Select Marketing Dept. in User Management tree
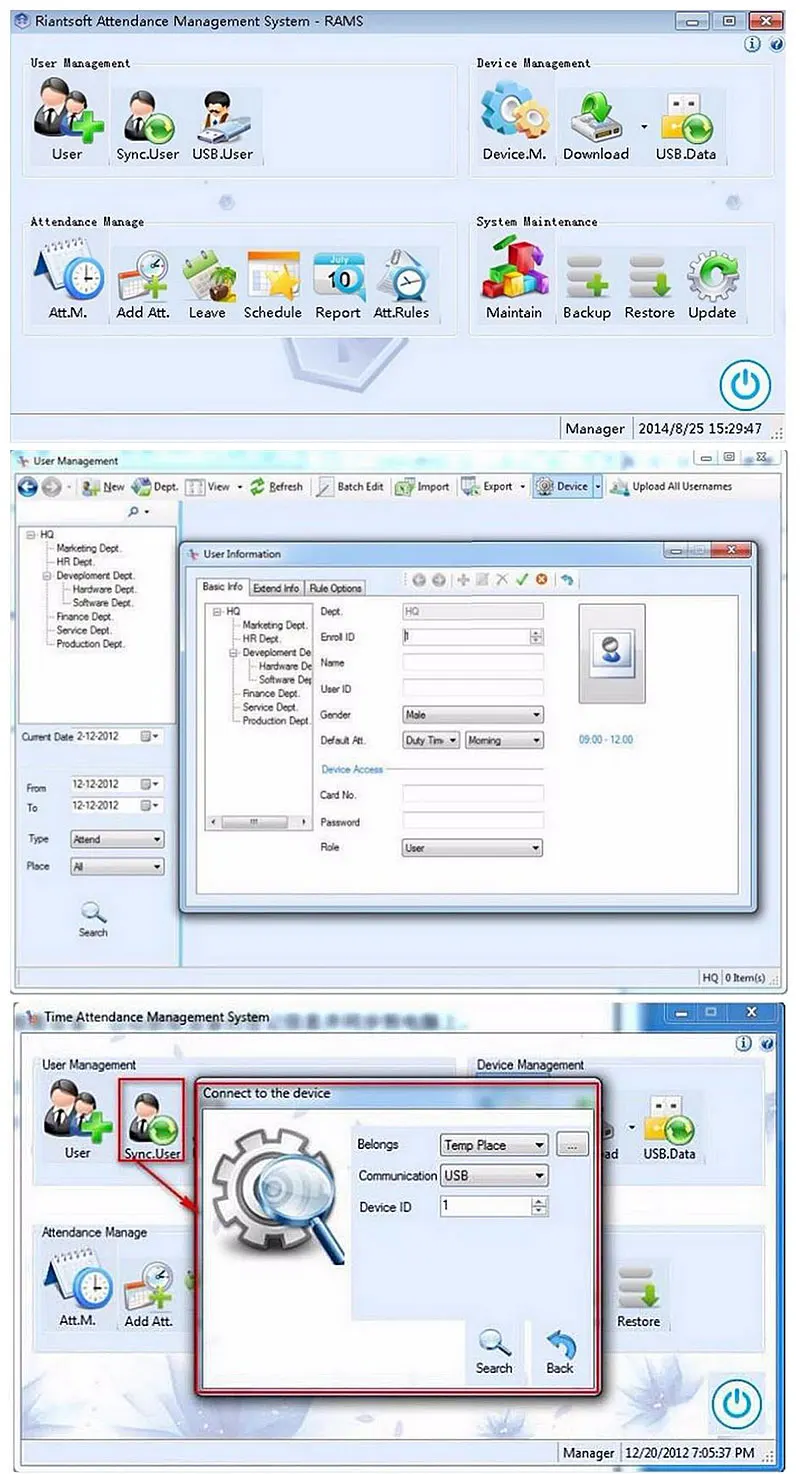 (89, 548)
